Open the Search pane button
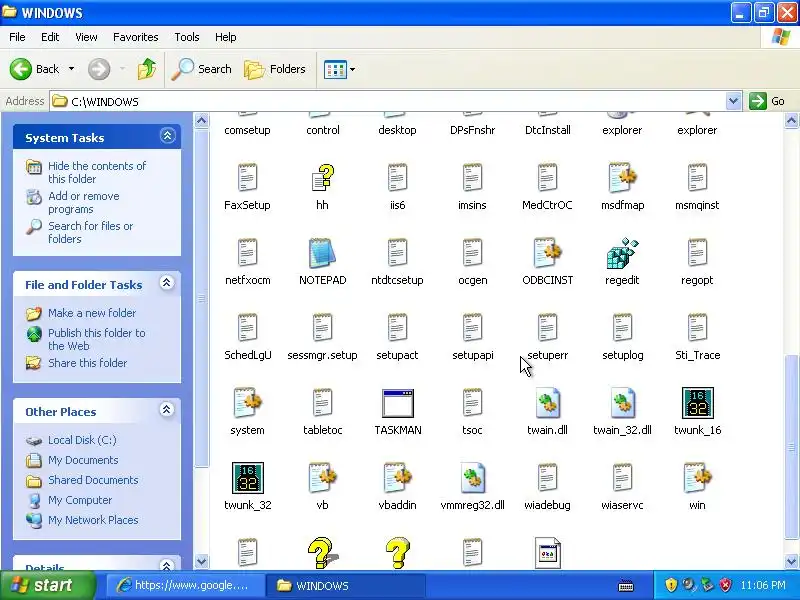This screenshot has width=800, height=600. click(x=202, y=69)
